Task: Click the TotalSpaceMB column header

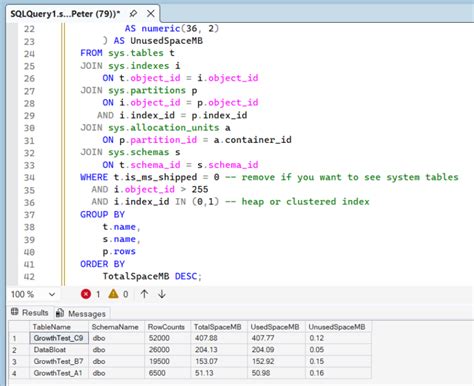Action: tap(219, 327)
